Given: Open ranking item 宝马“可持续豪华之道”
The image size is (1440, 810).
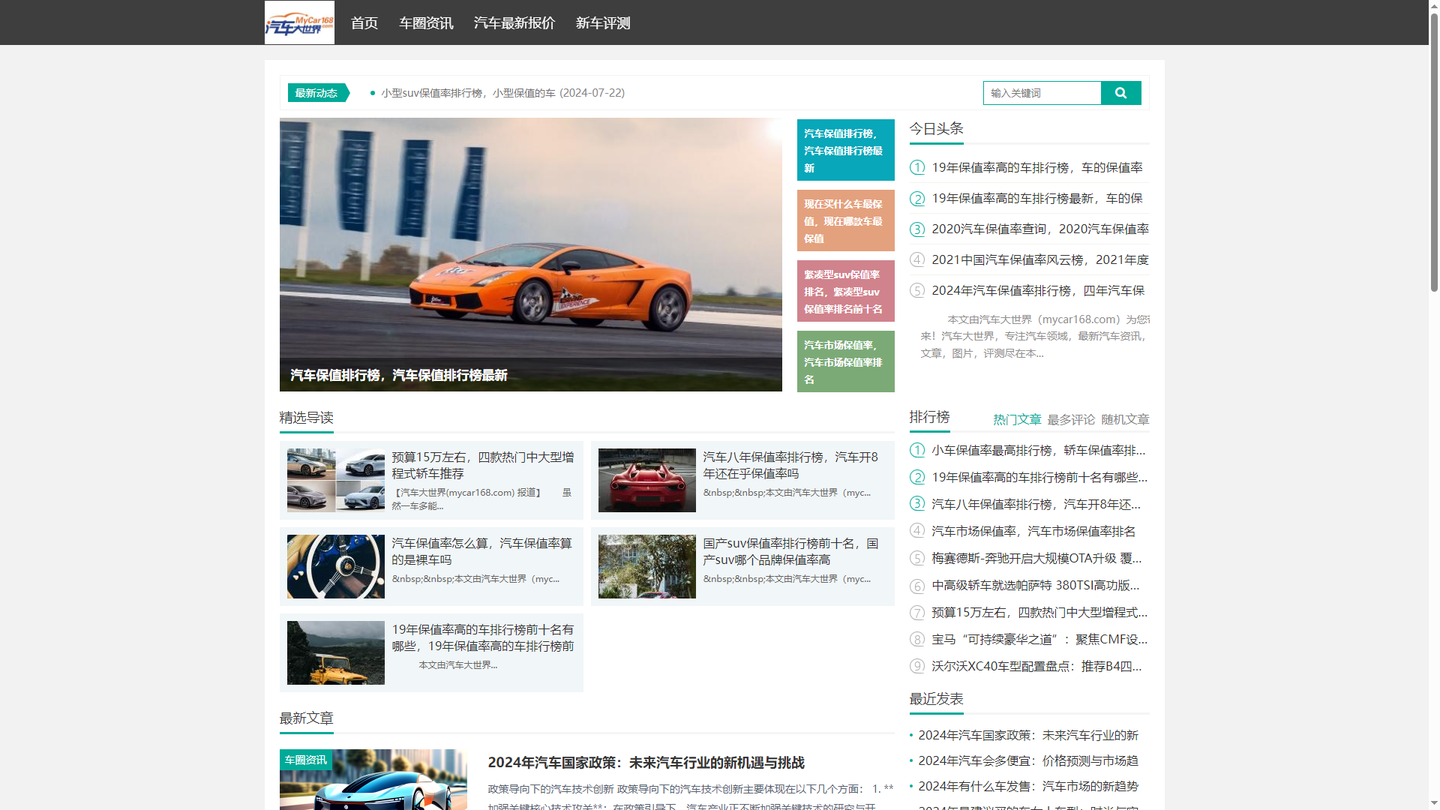Looking at the screenshot, I should point(1040,639).
